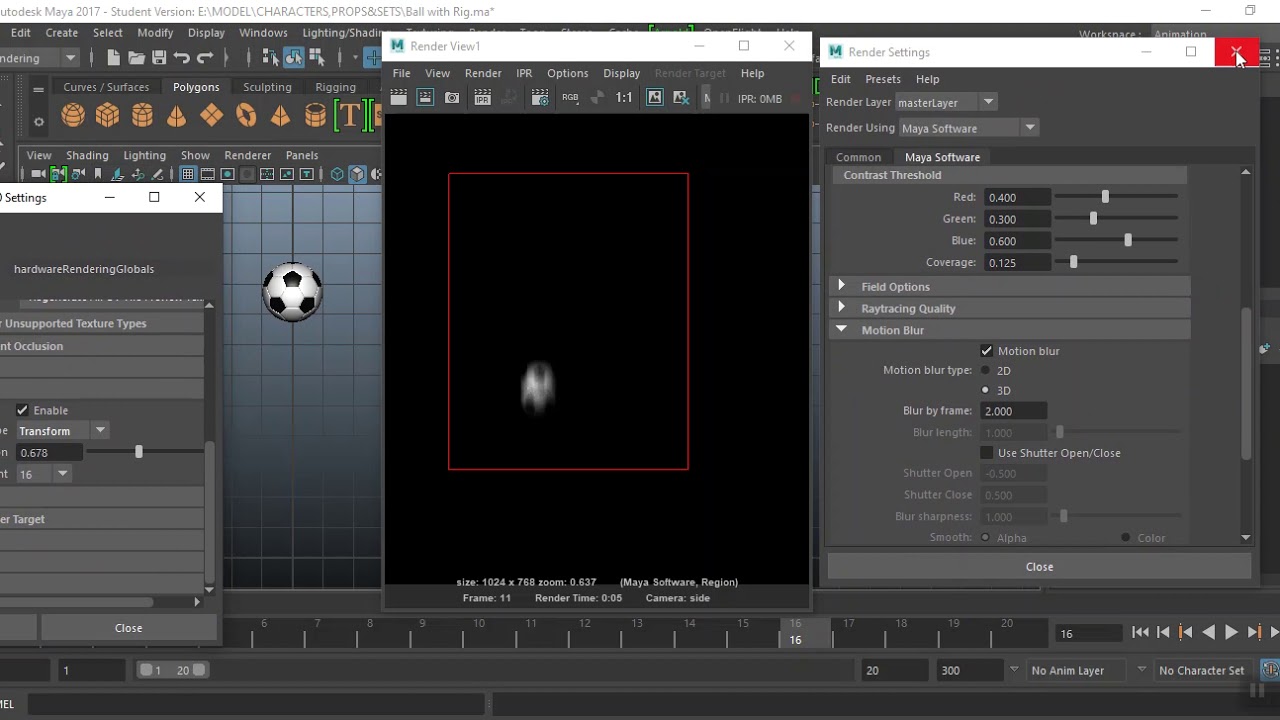Click the Render Region icon in Render View
The height and width of the screenshot is (720, 1280).
425,97
